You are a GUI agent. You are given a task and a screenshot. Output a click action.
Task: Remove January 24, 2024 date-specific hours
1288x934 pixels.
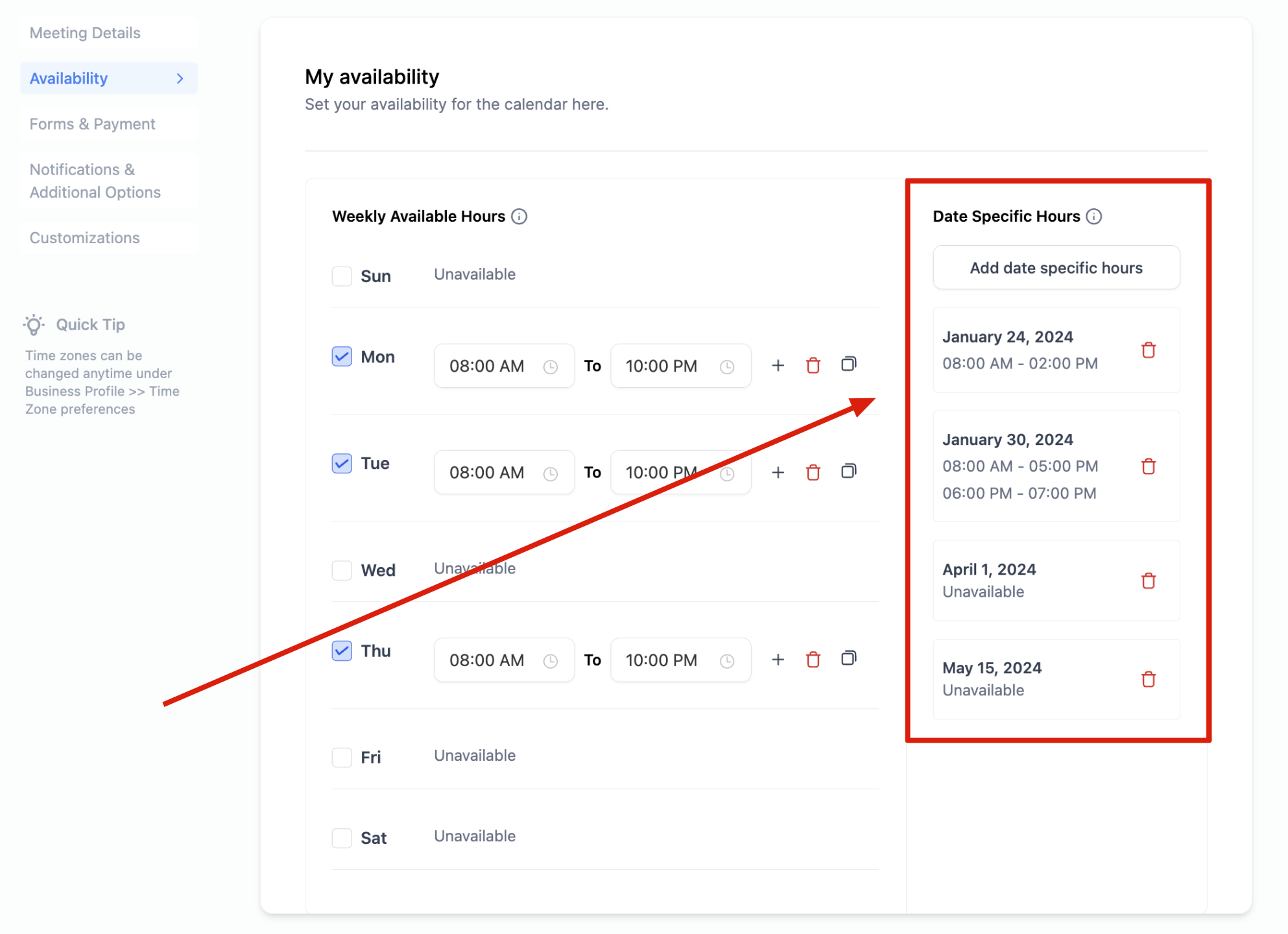[x=1148, y=350]
